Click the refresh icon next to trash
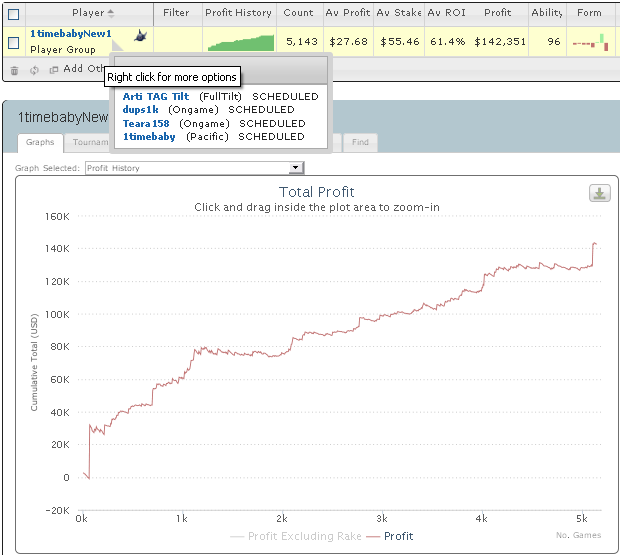This screenshot has width=620, height=558. pyautogui.click(x=34, y=70)
